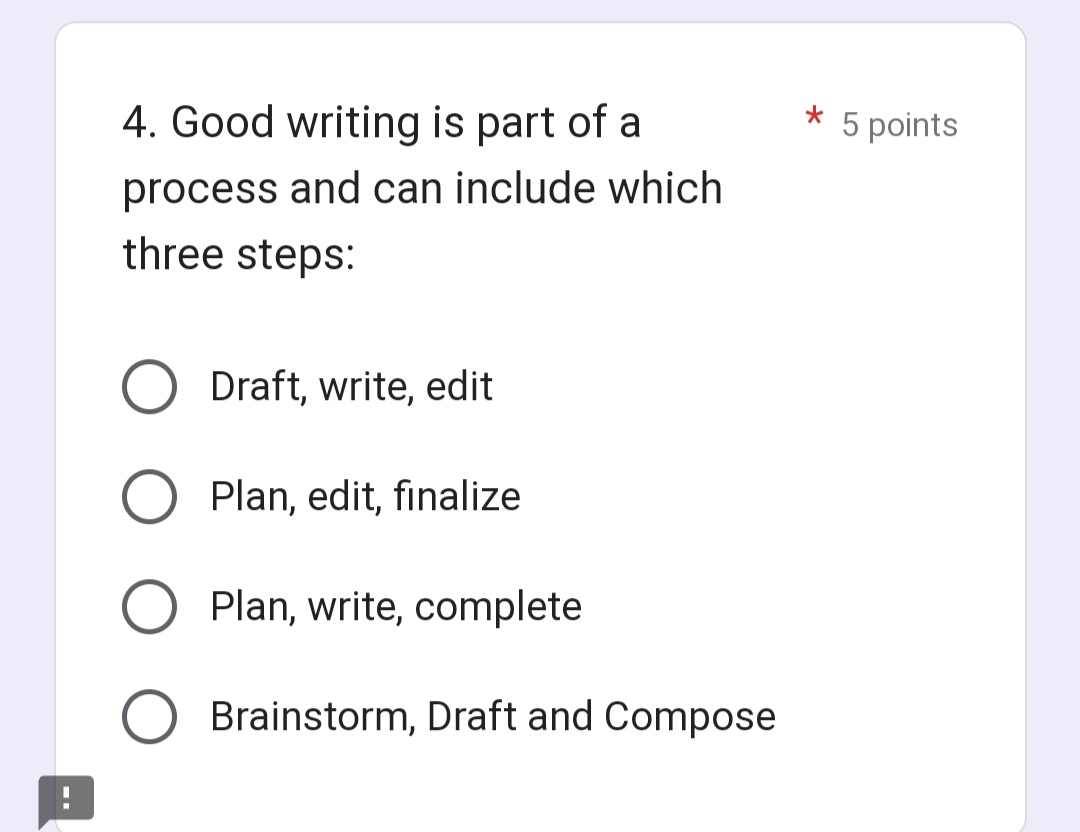Choose option by clicking "Plan, edit, finalize" text
This screenshot has height=832, width=1080.
point(365,497)
